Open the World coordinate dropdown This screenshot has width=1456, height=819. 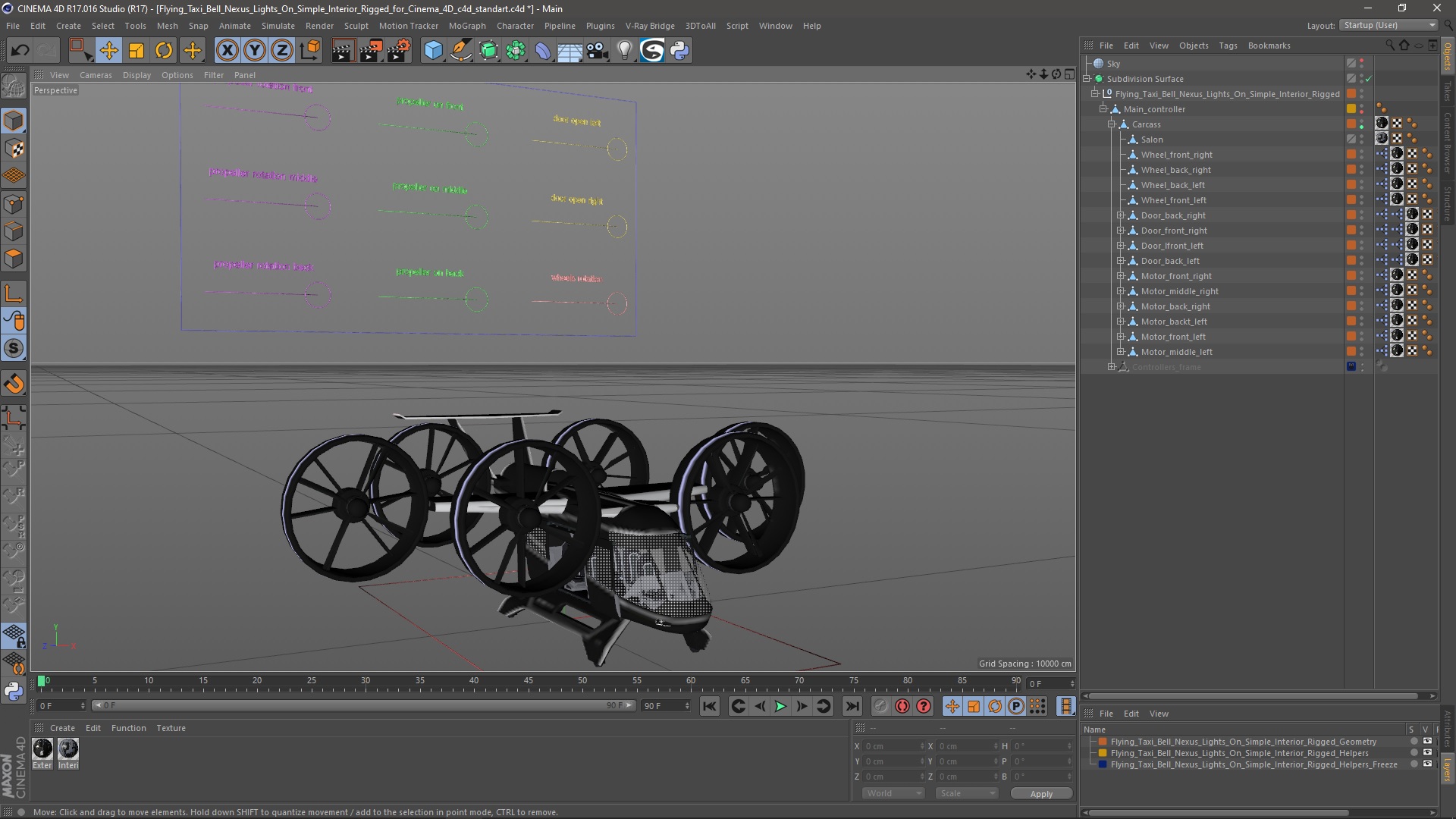click(x=893, y=793)
